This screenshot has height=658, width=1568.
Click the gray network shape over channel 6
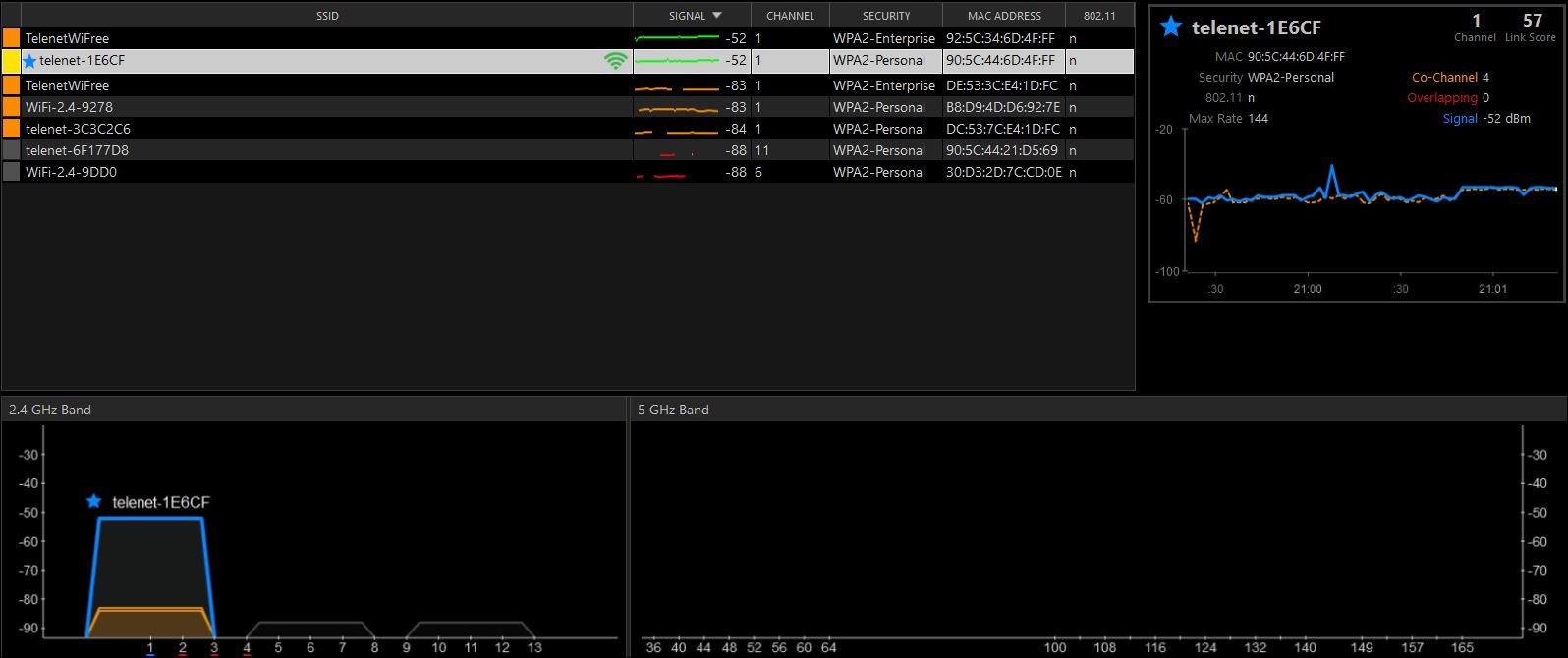310,630
